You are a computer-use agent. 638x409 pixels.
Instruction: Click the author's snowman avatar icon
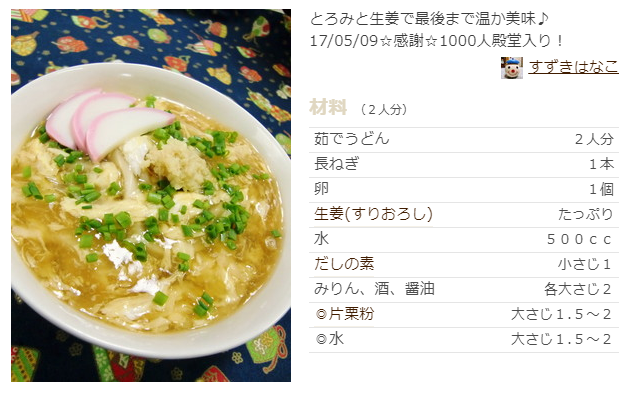[511, 68]
